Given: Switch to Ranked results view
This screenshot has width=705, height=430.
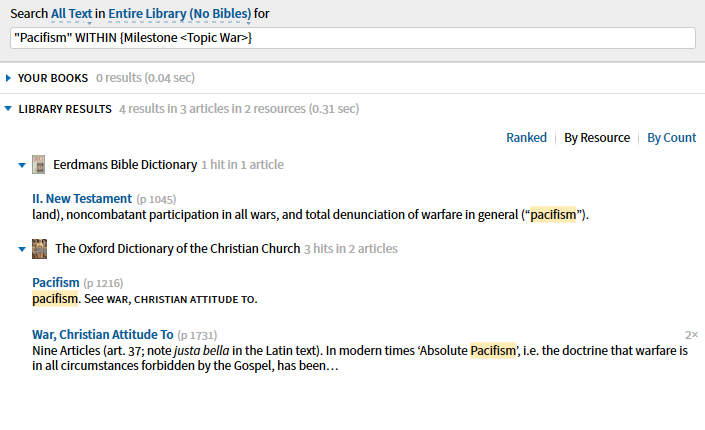Looking at the screenshot, I should click(526, 138).
